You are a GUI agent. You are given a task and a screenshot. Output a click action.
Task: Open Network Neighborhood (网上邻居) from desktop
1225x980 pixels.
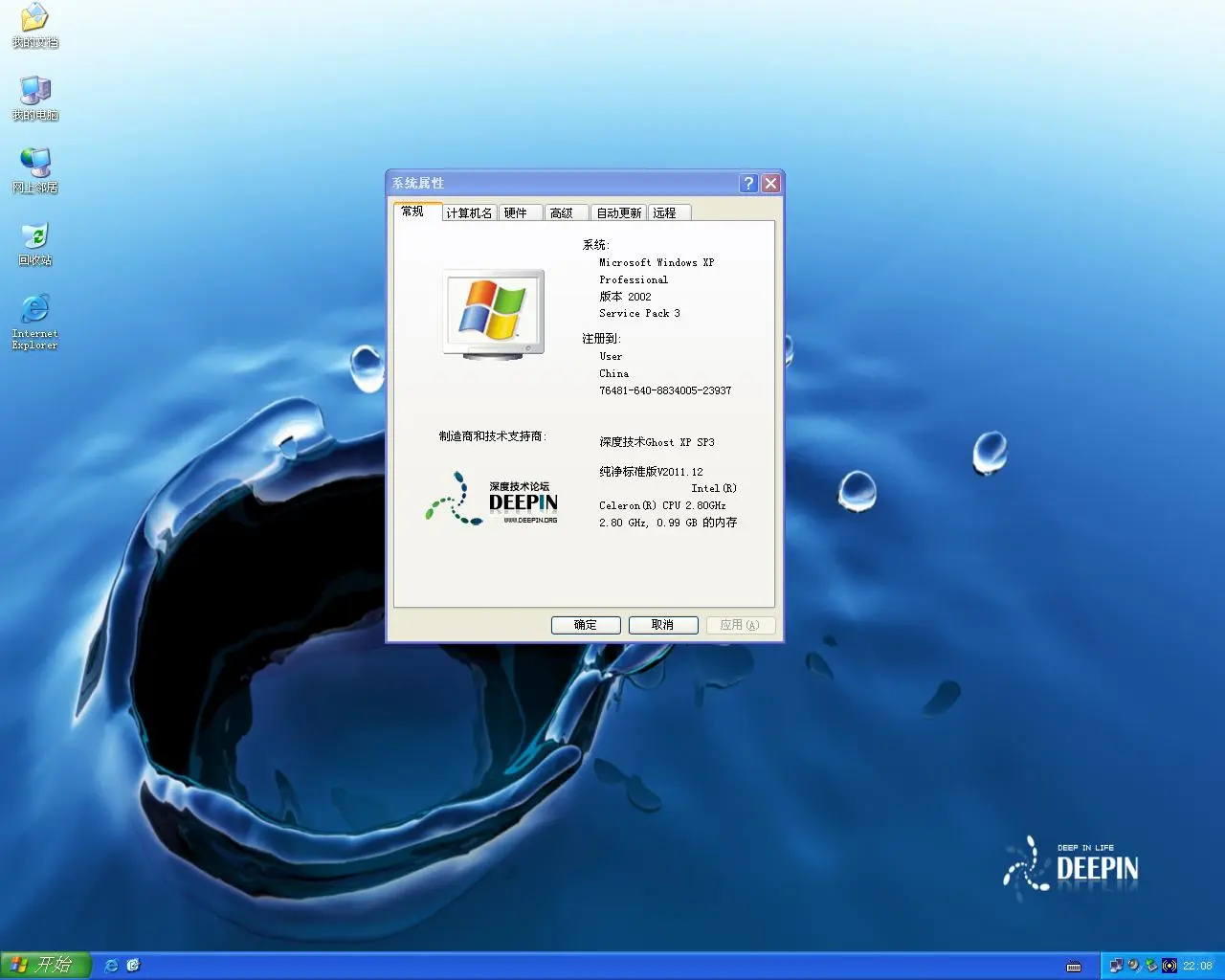click(34, 168)
